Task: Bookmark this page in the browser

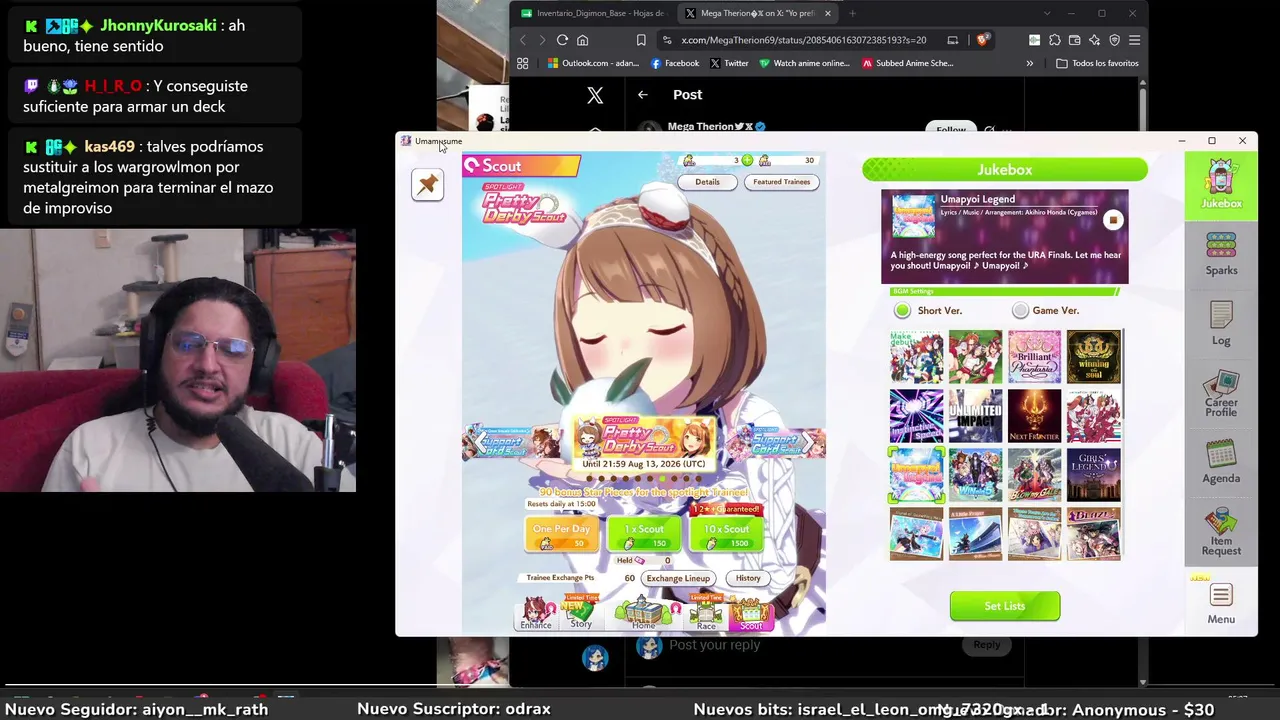Action: pyautogui.click(x=641, y=40)
